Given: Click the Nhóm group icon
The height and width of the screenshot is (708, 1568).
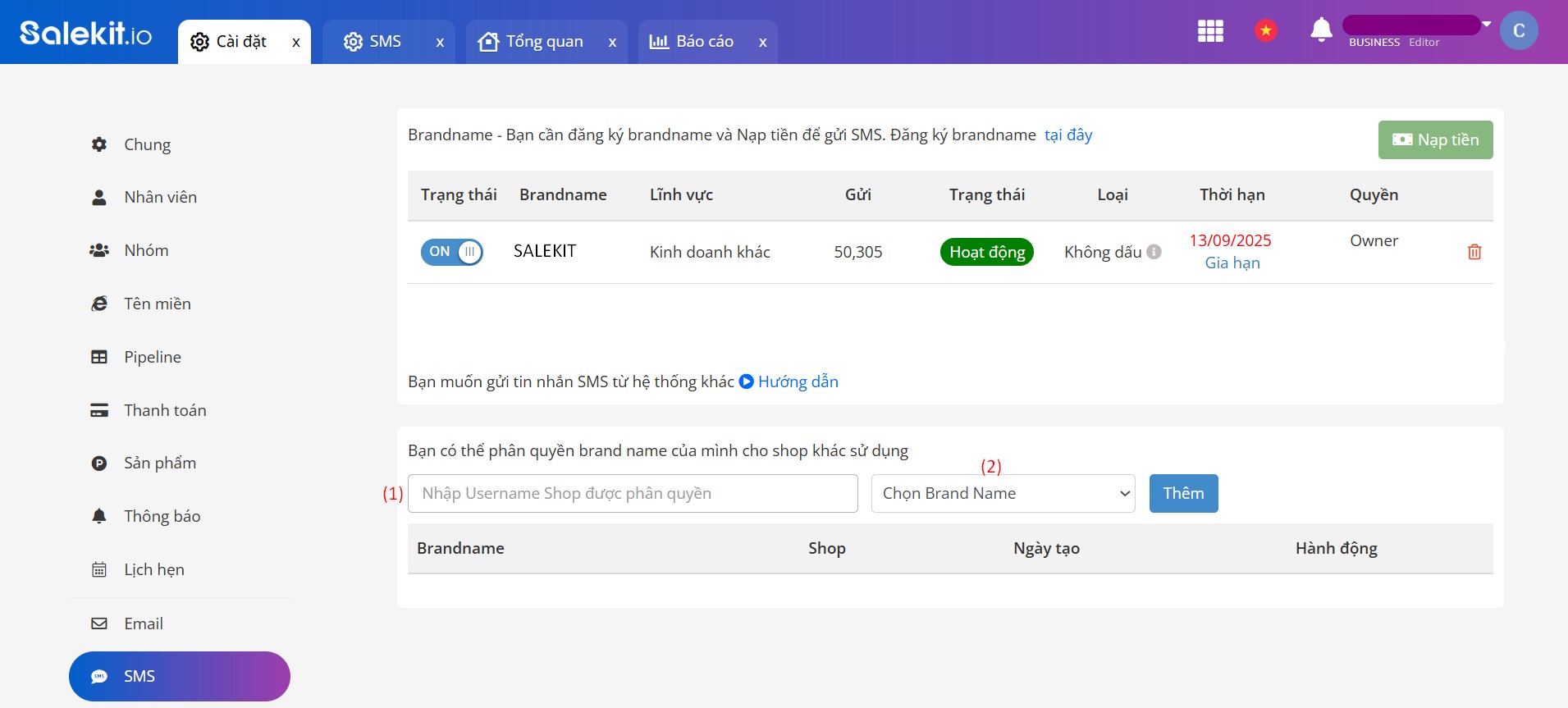Looking at the screenshot, I should (99, 250).
